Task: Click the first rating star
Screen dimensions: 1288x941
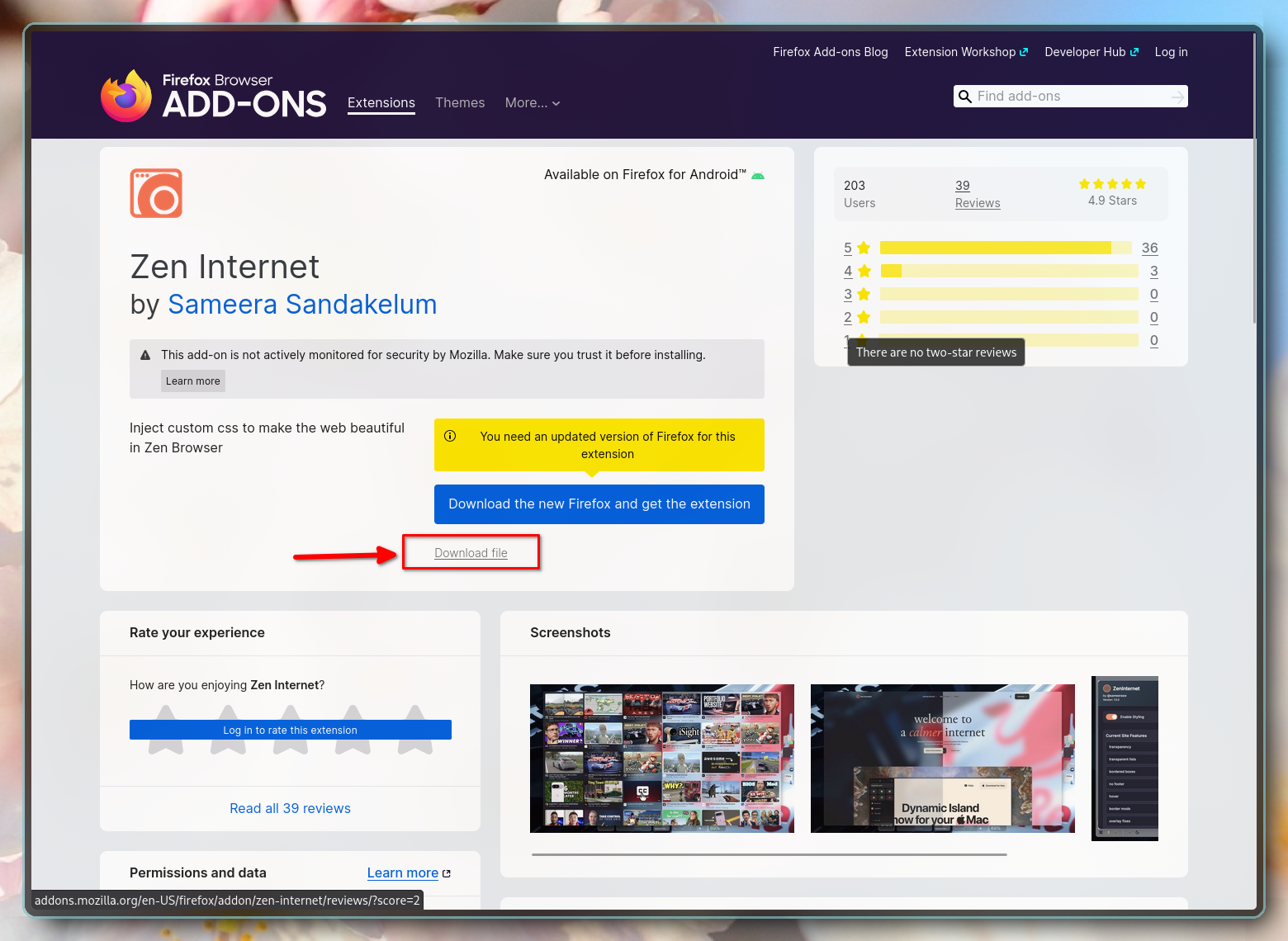Action: click(166, 730)
